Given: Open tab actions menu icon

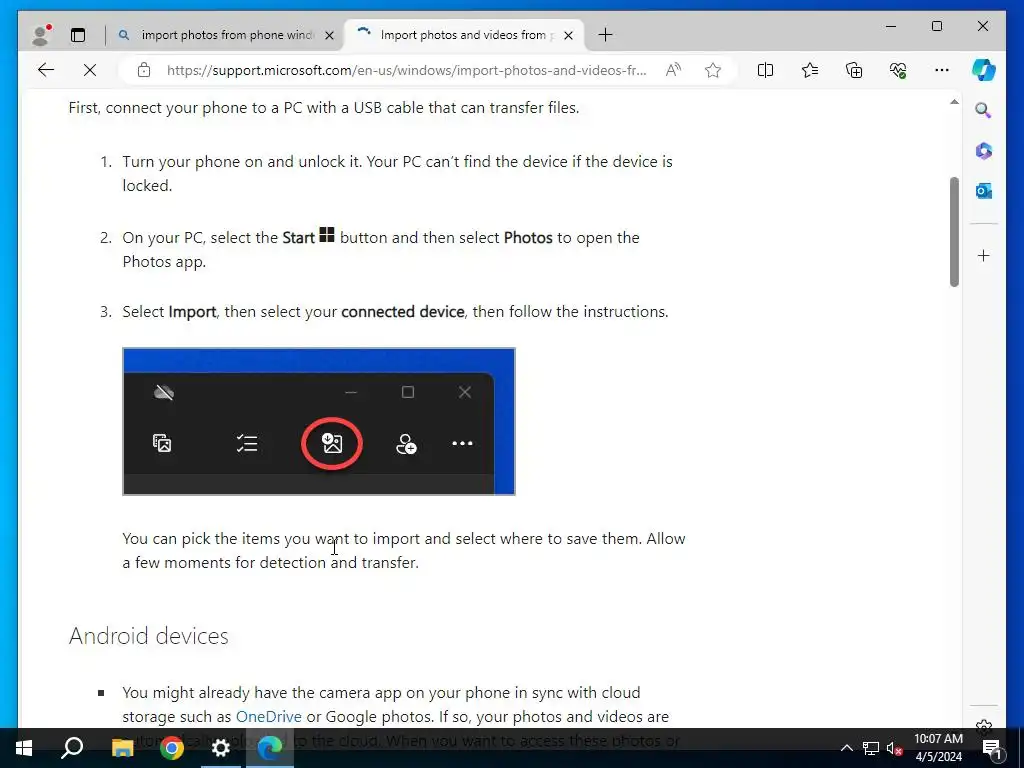Looking at the screenshot, I should [78, 35].
